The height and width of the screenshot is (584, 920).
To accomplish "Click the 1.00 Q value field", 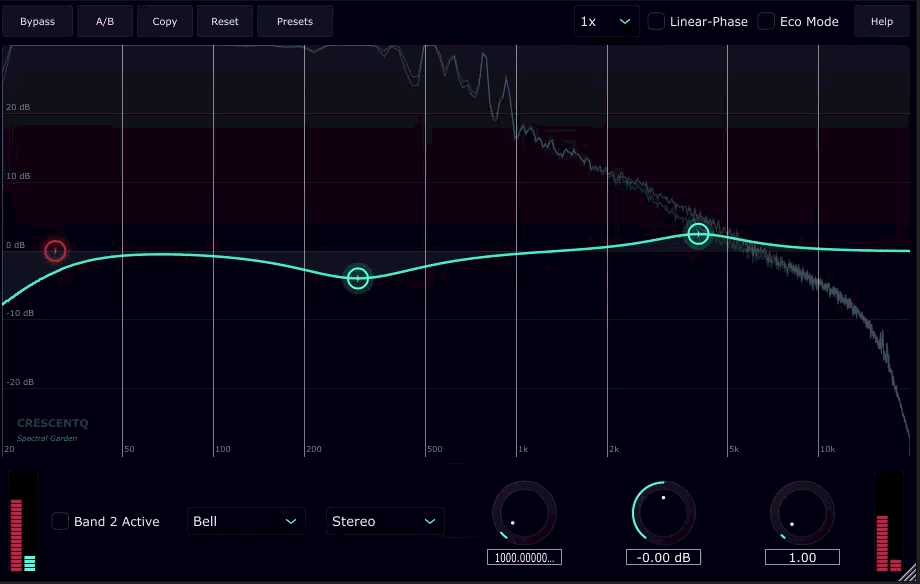I will point(802,557).
